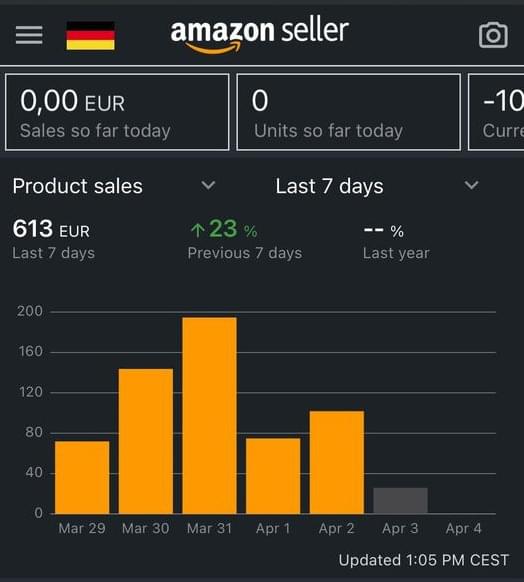Open the hamburger menu
524x582 pixels.
(29, 35)
